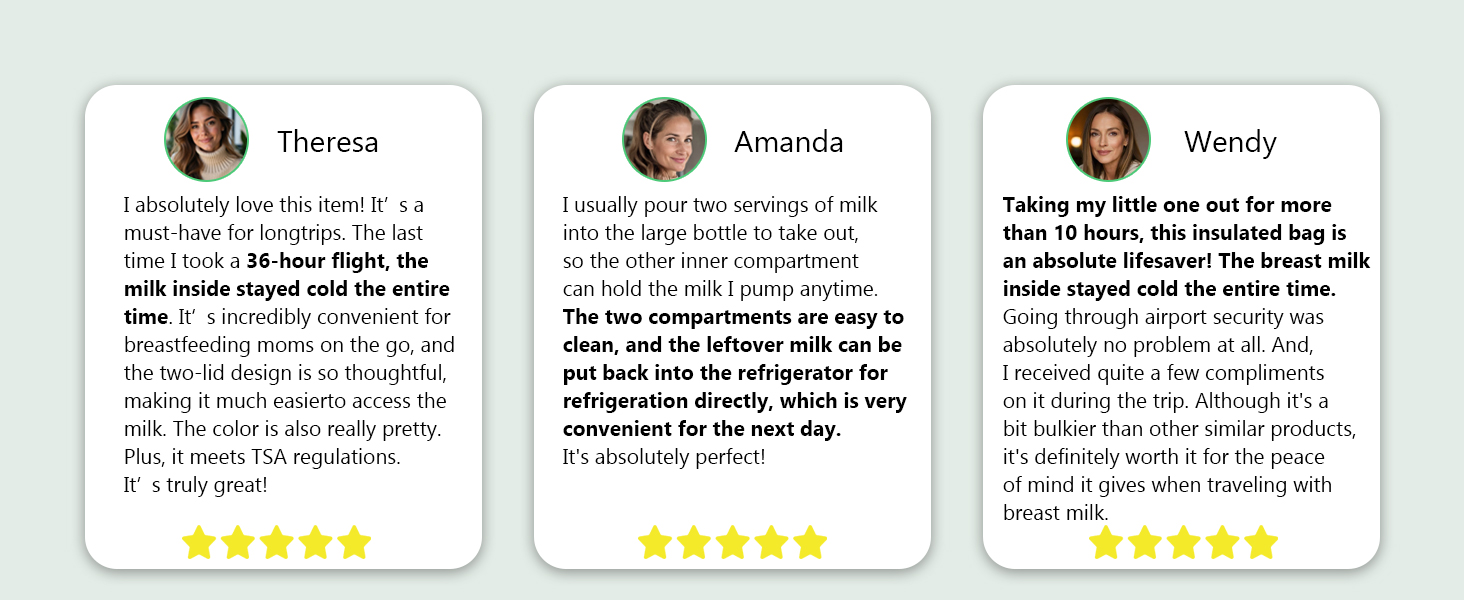1464x600 pixels.
Task: Click the first star in Amanda's rating
Action: tap(655, 542)
